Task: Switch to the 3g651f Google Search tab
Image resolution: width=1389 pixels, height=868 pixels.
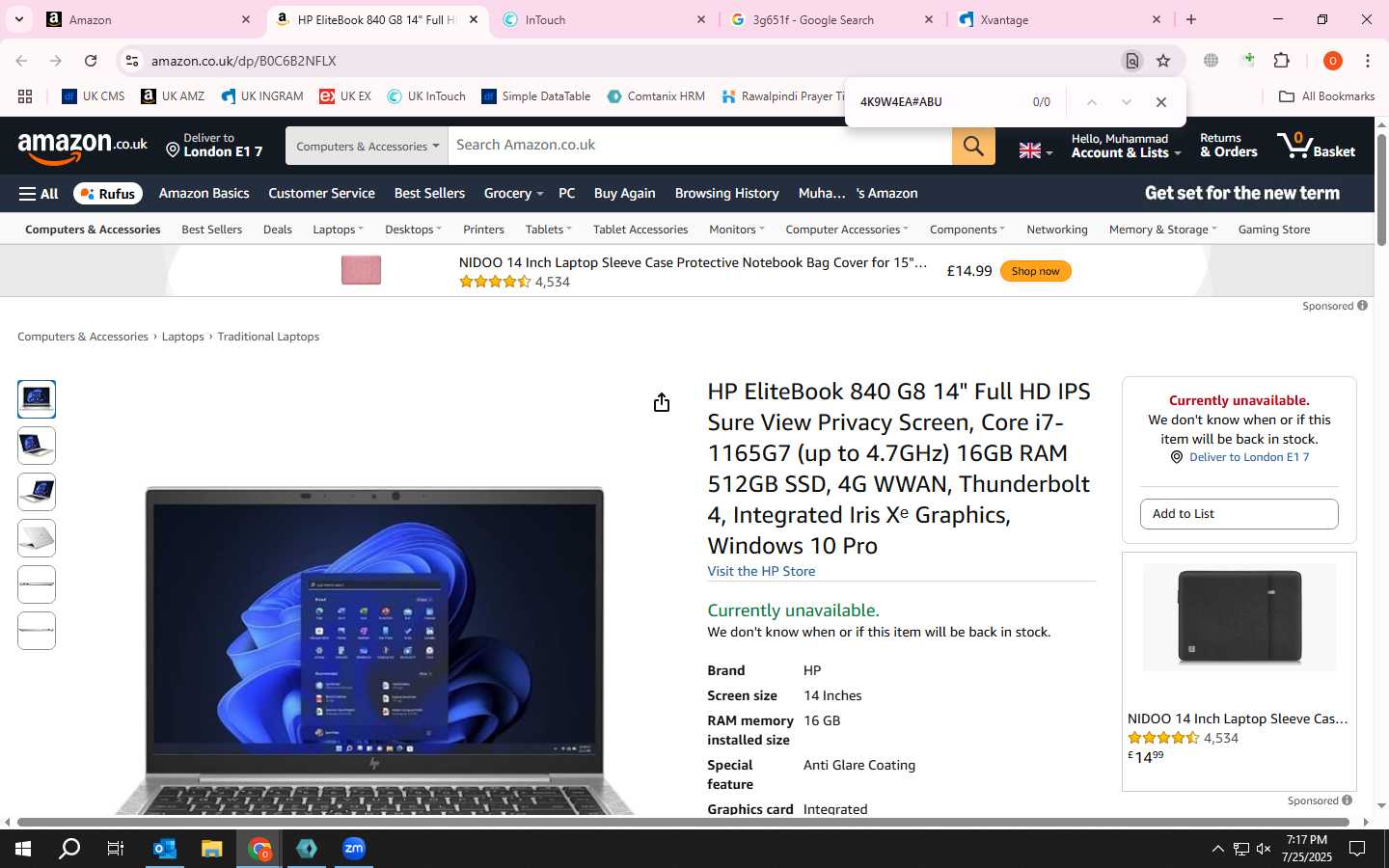Action: pyautogui.click(x=831, y=19)
